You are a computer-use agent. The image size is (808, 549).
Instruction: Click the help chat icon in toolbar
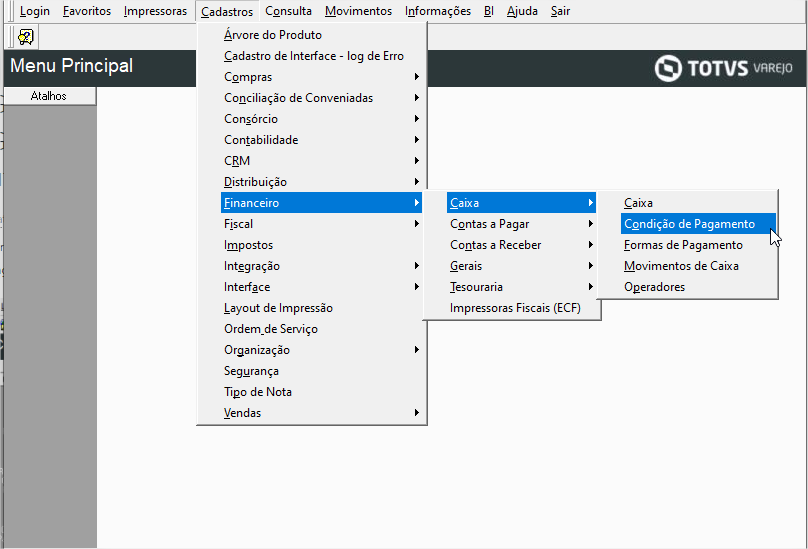pyautogui.click(x=26, y=37)
